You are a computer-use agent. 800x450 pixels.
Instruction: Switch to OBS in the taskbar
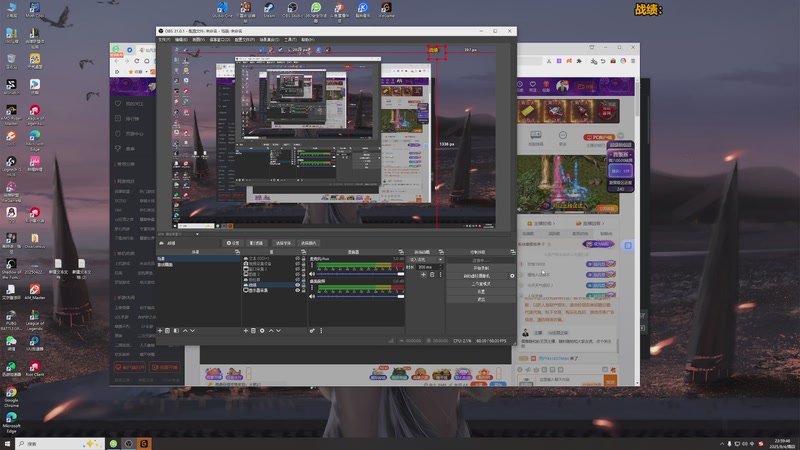tap(129, 444)
